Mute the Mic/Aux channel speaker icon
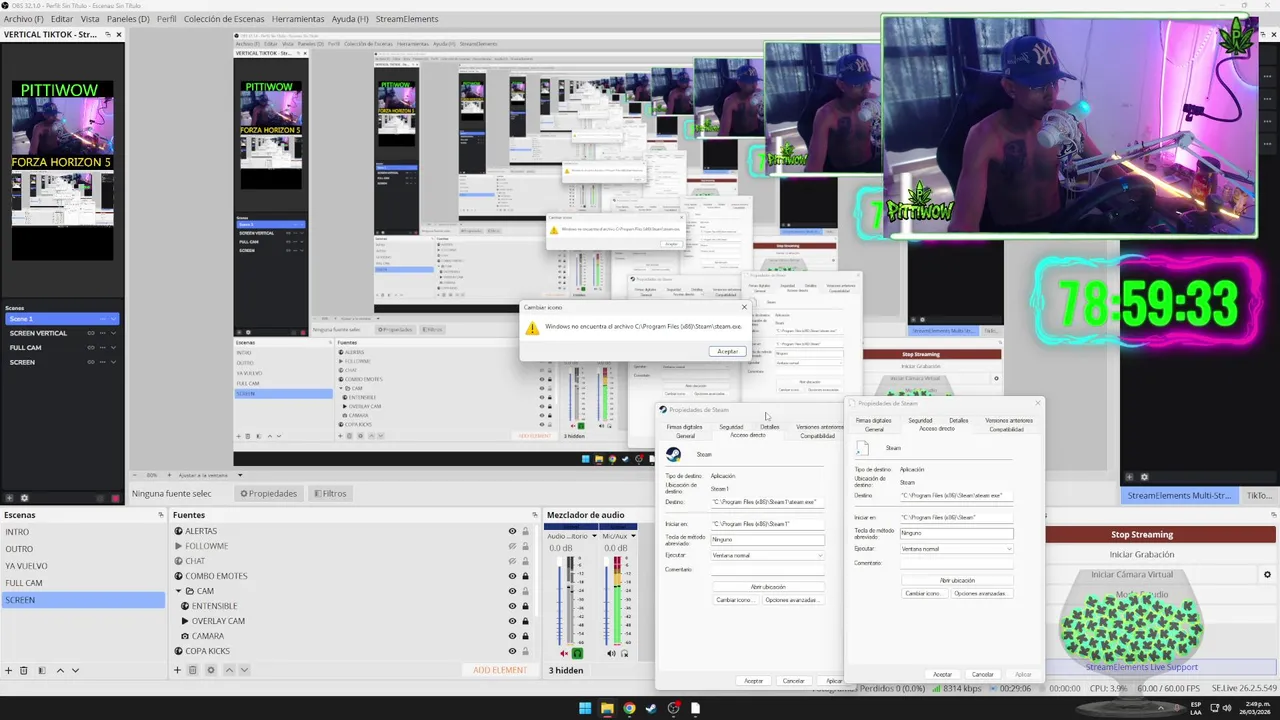This screenshot has height=720, width=1280. (x=611, y=653)
